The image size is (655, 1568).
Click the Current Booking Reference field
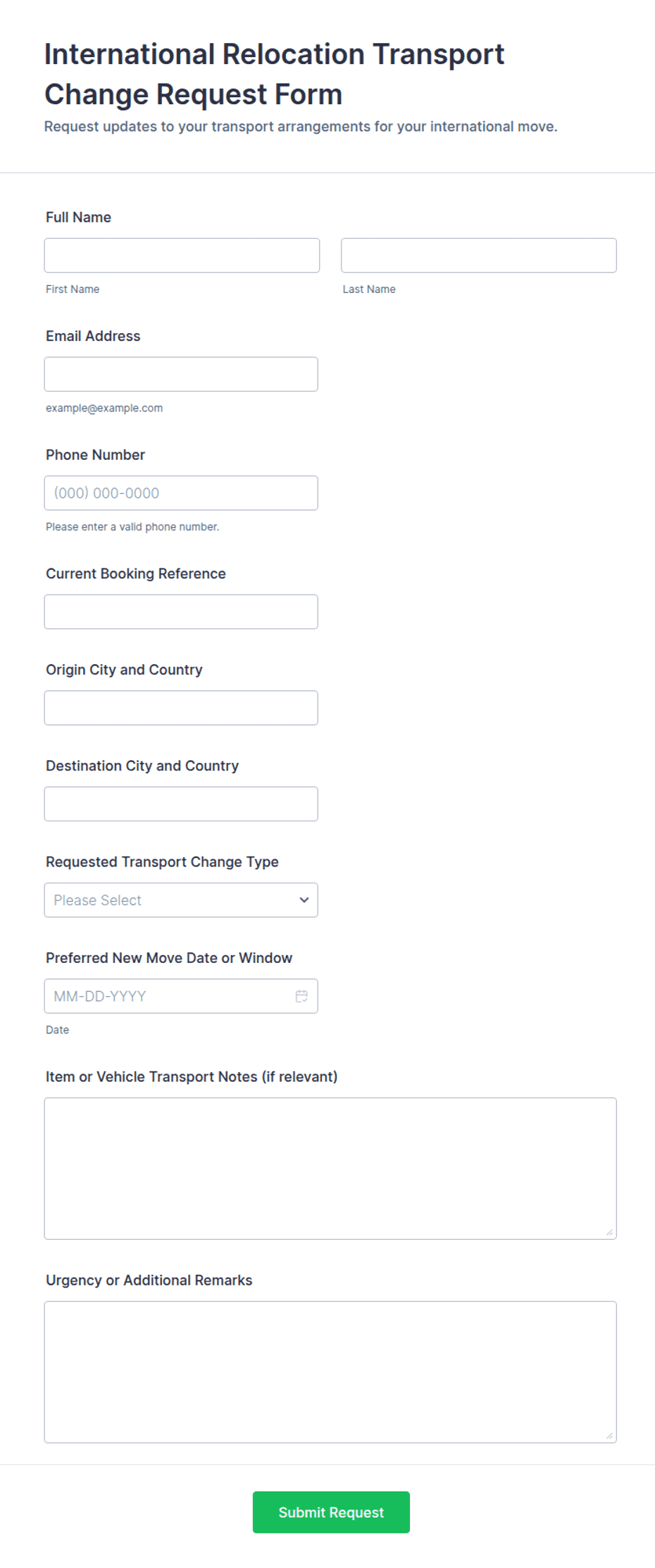point(181,612)
